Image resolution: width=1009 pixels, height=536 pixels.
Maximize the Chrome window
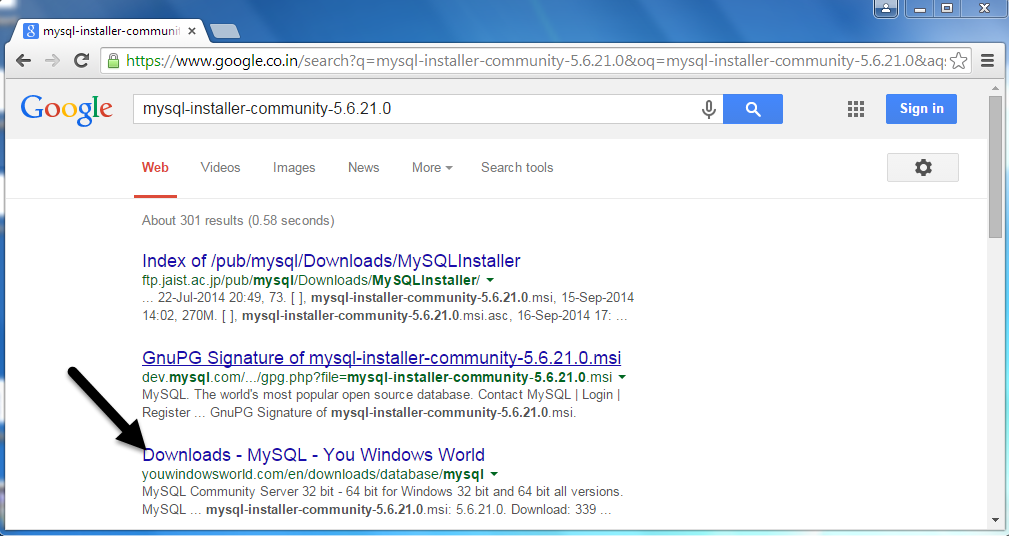point(947,8)
